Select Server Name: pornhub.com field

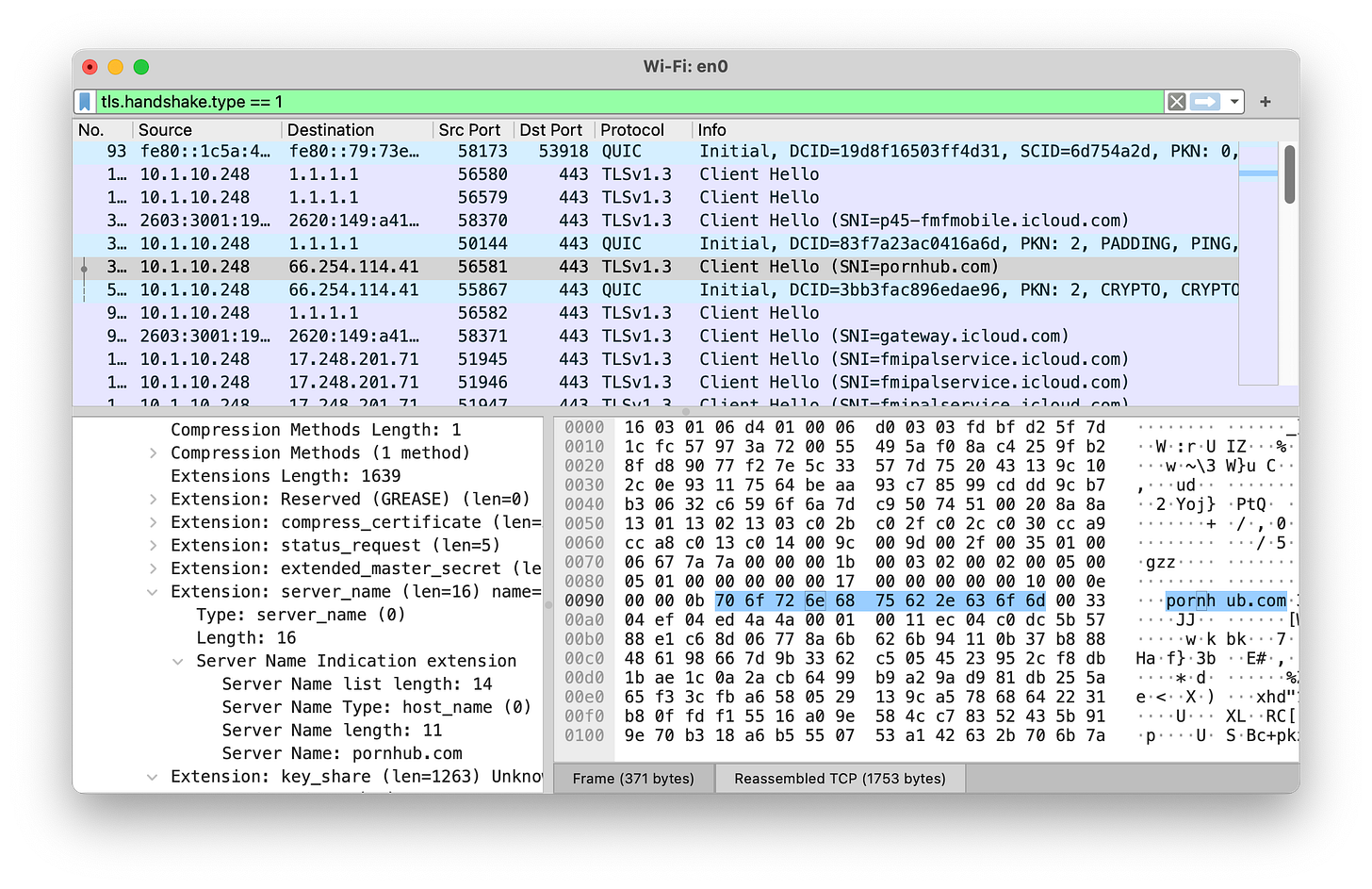pos(342,753)
